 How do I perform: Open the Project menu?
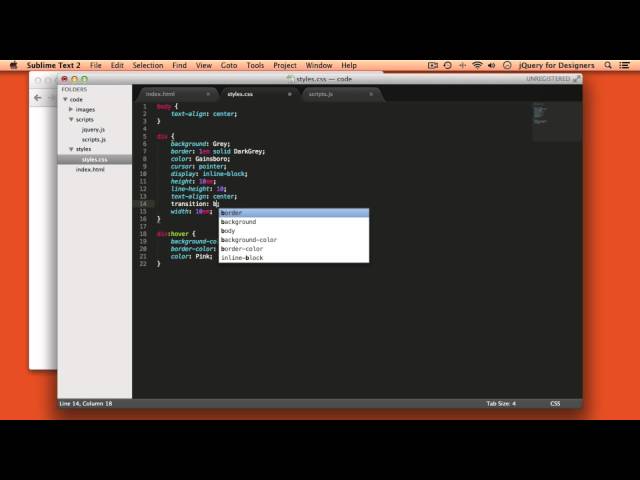pos(285,65)
